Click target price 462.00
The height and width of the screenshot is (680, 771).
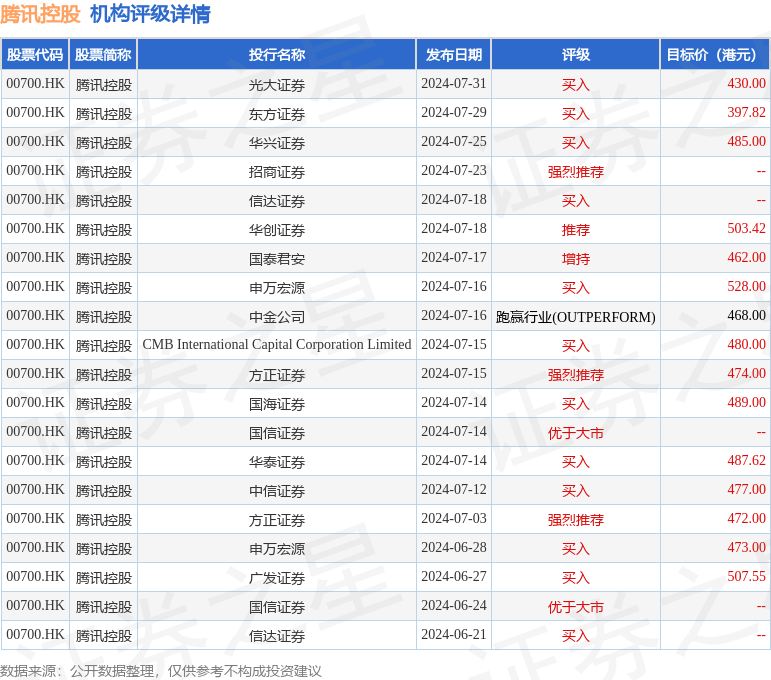pos(746,258)
